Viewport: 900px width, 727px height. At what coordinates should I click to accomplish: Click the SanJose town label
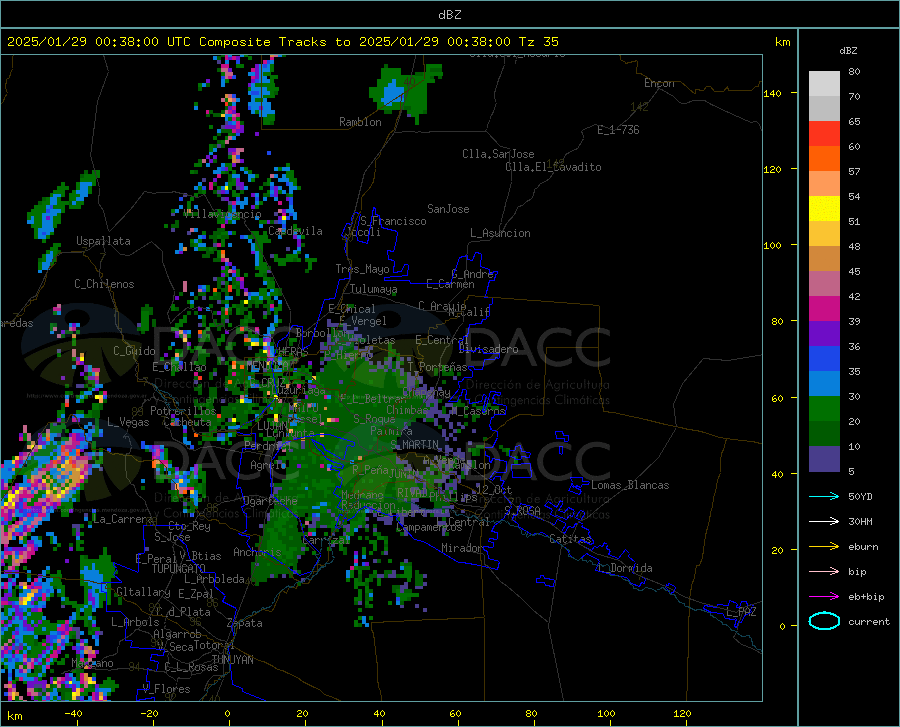(x=448, y=209)
